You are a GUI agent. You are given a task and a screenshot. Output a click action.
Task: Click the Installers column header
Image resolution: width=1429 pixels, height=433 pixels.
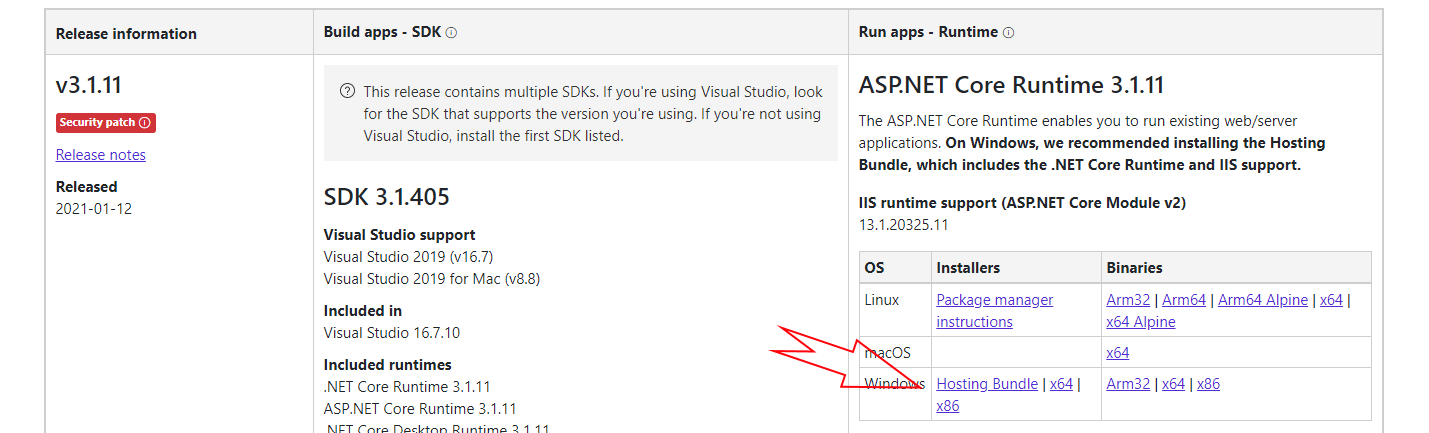click(x=968, y=268)
